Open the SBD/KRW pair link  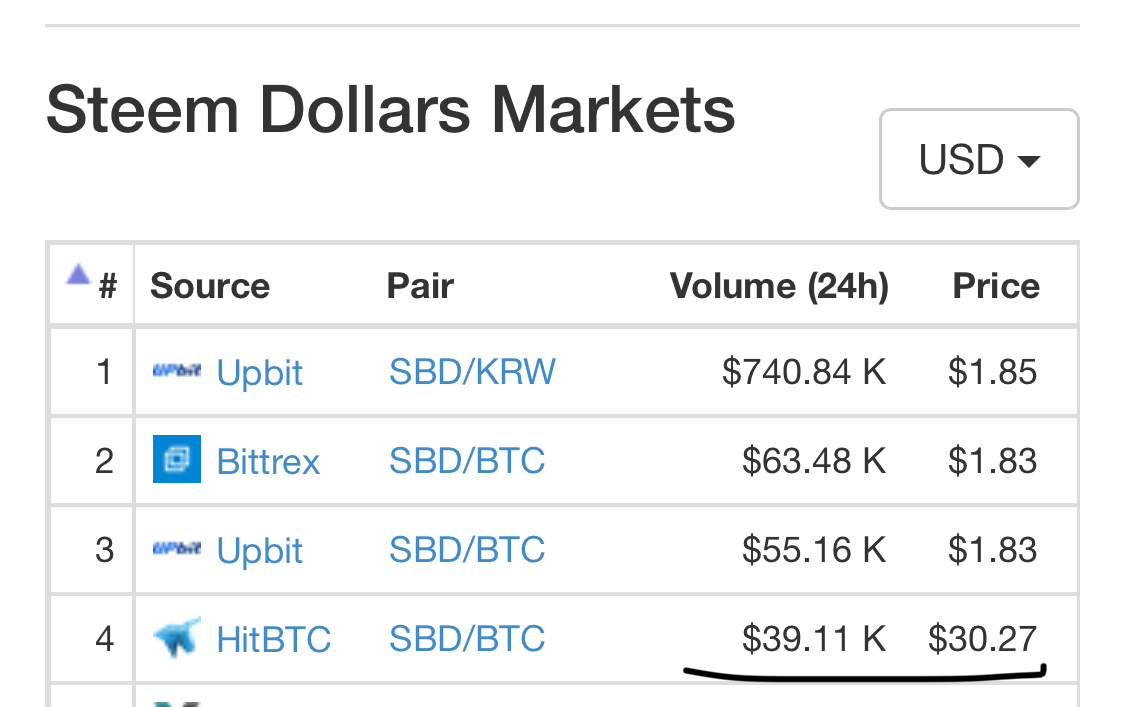472,372
